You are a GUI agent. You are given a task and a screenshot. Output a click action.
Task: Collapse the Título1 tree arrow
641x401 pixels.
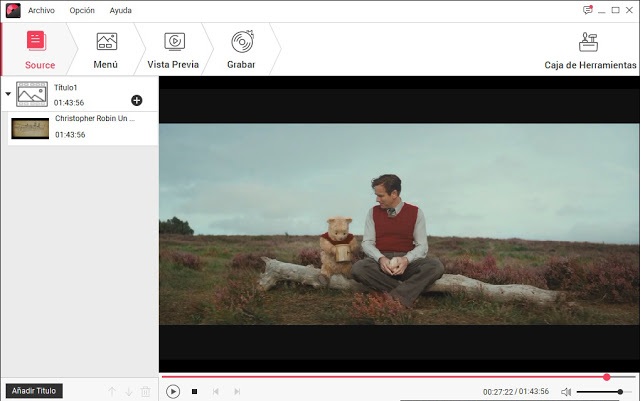coord(8,94)
